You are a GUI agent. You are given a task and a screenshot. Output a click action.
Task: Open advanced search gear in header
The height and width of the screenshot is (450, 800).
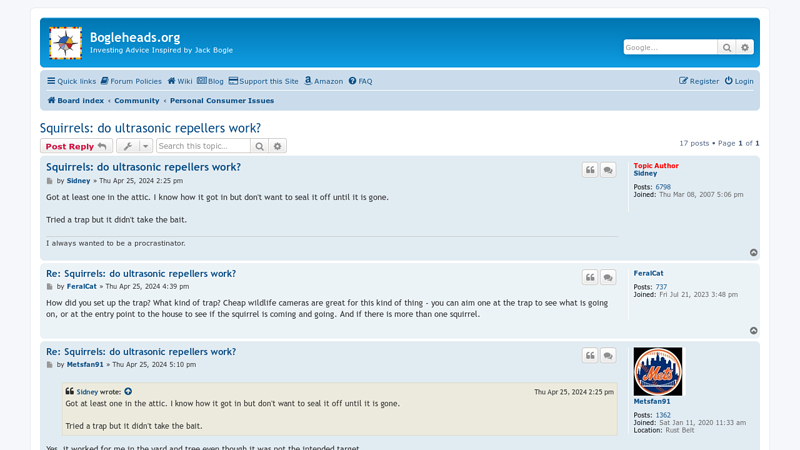tap(745, 47)
